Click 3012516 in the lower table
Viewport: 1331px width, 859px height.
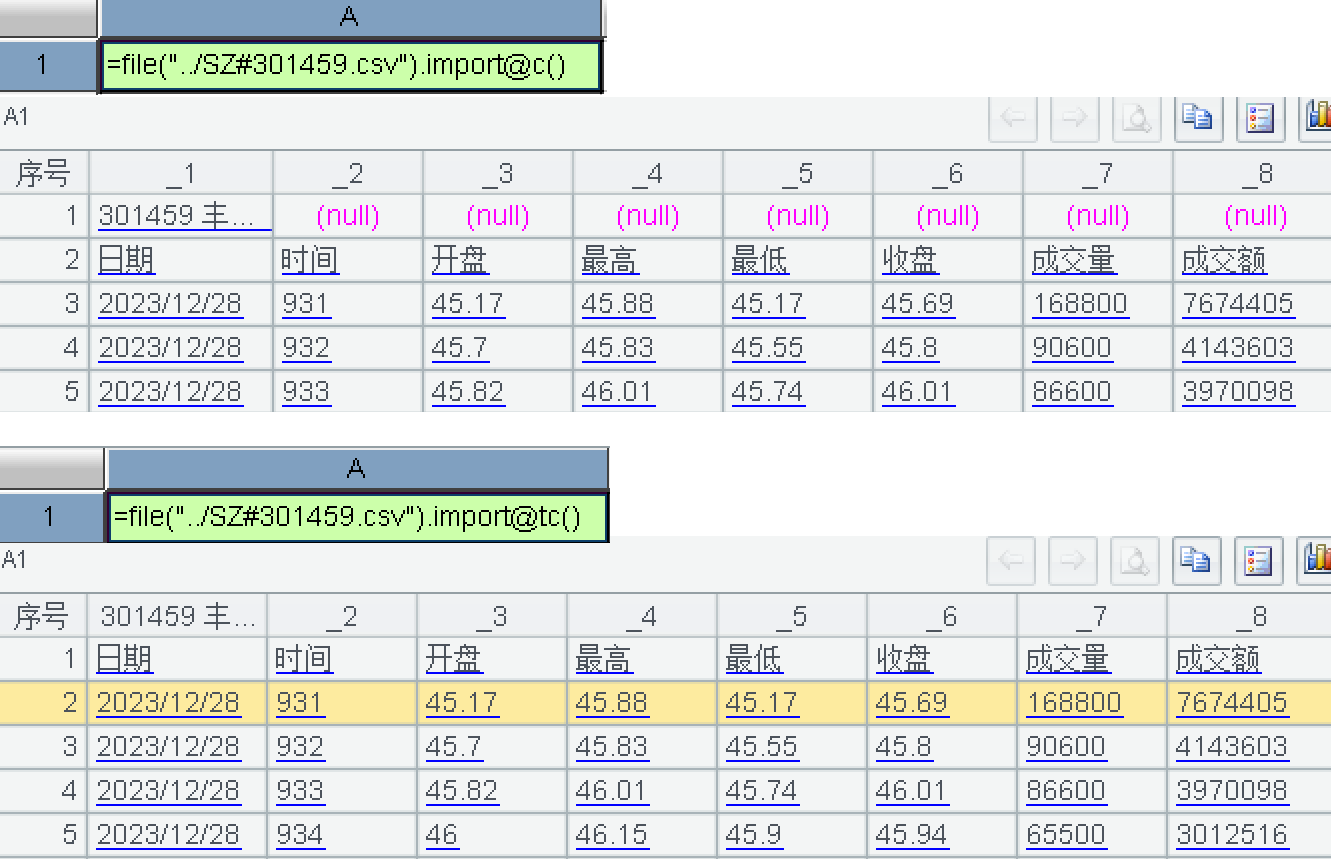pos(1232,835)
